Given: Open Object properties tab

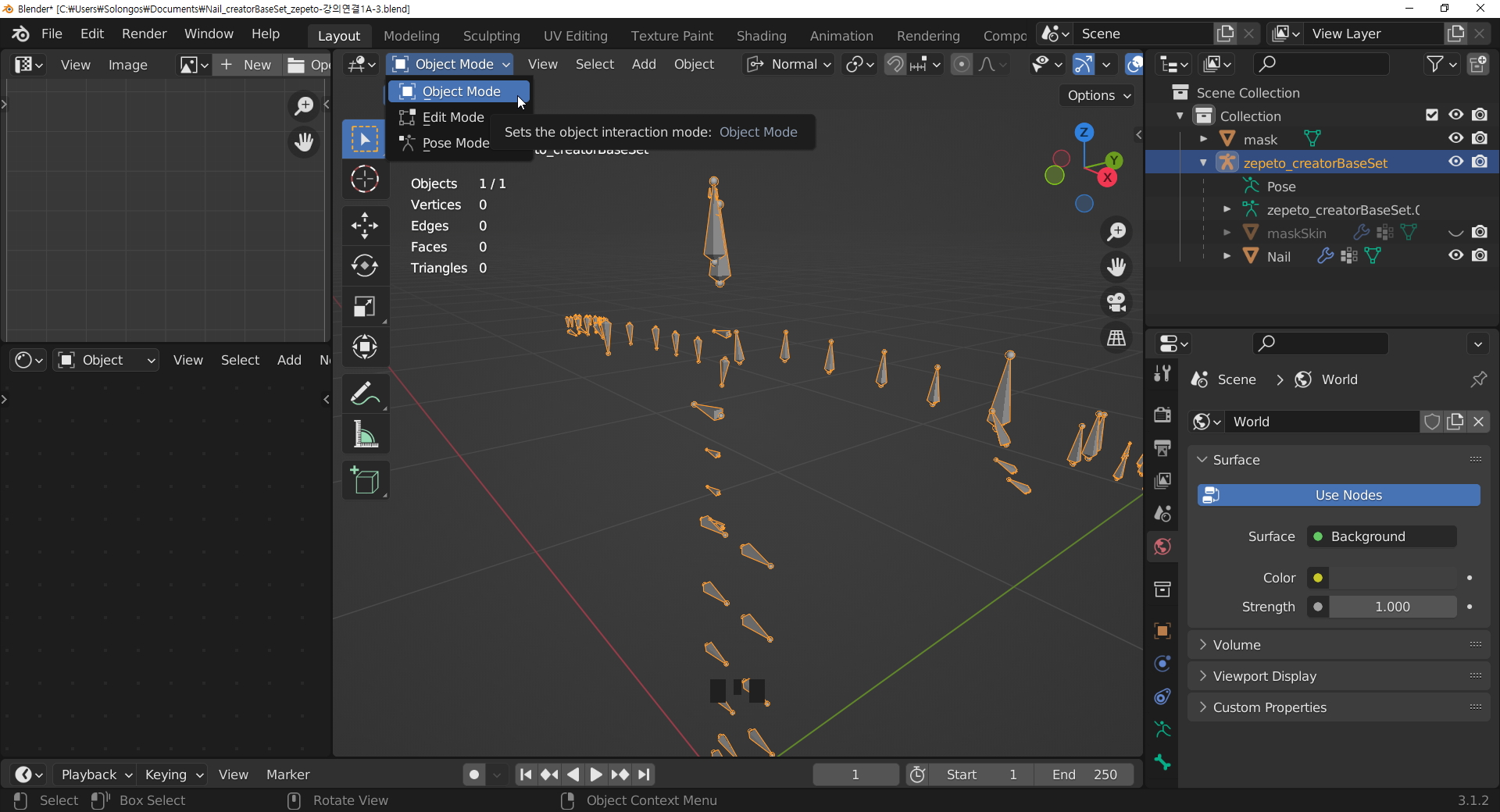Looking at the screenshot, I should tap(1162, 631).
